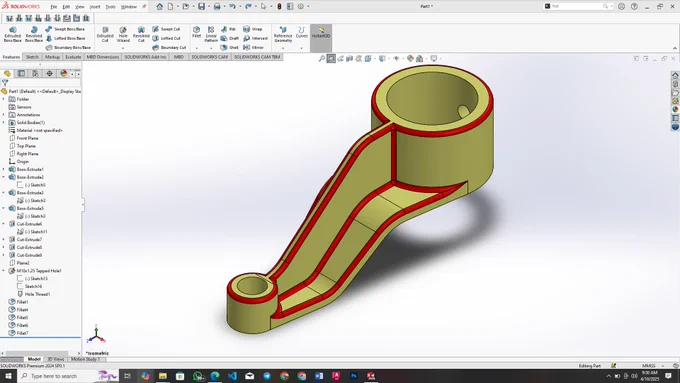Open the Reference Geometry dropdown arrow
Image resolution: width=680 pixels, height=383 pixels.
click(283, 48)
